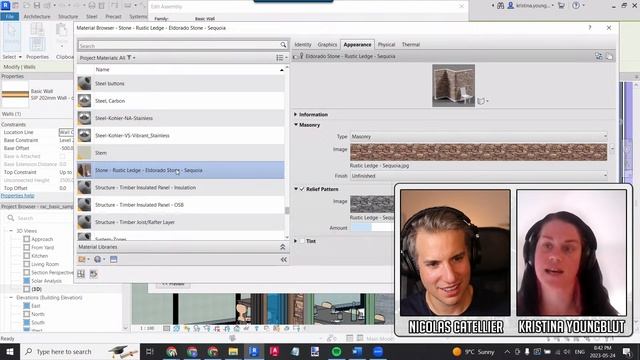Screen dimensions: 640x360
Task: Open File Explorer from the taskbar
Action: (233, 351)
